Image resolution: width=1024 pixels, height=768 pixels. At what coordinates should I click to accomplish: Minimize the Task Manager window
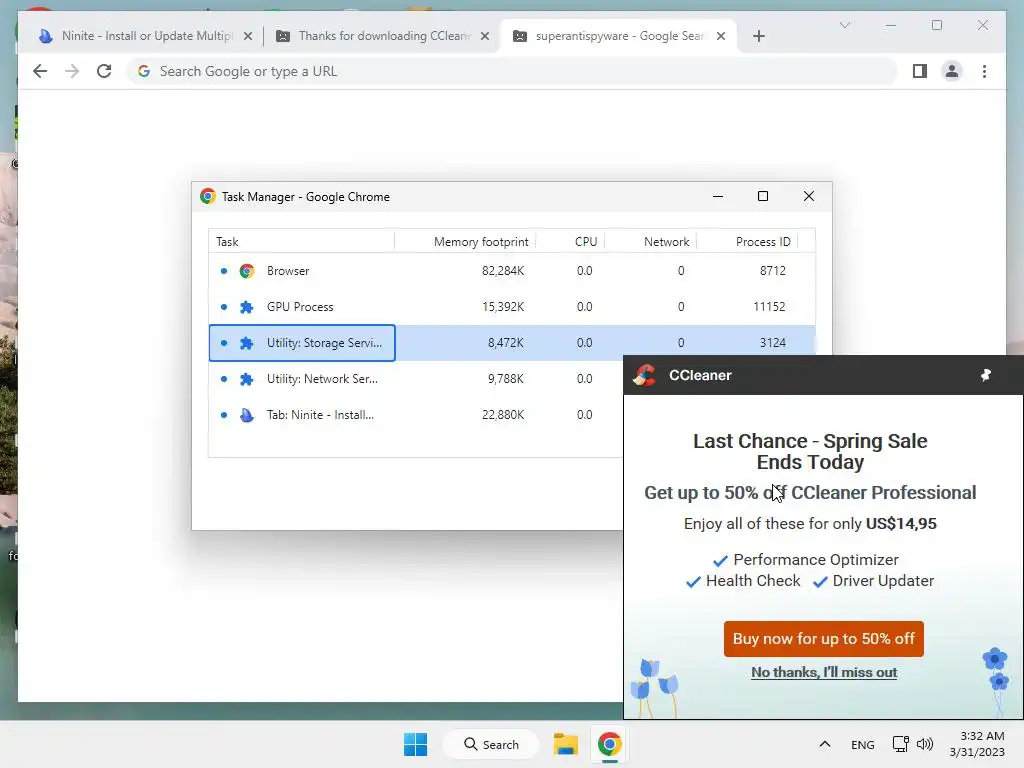718,197
